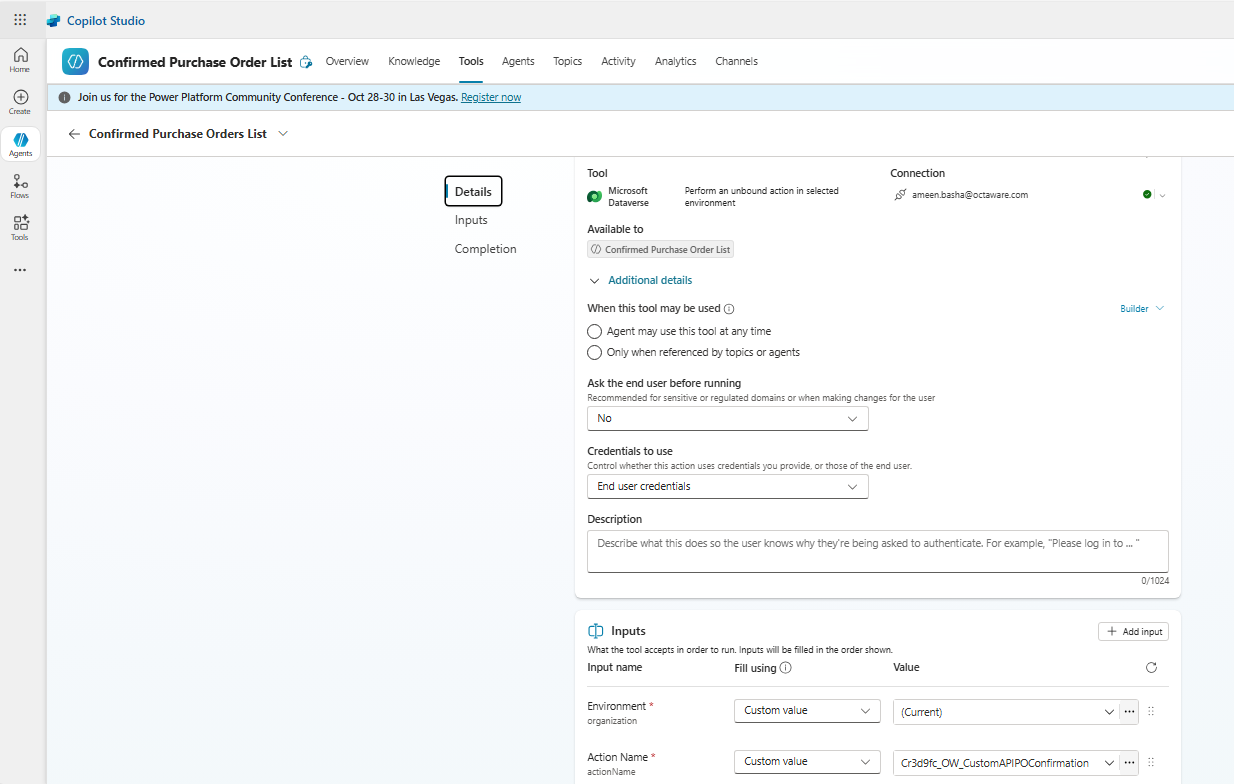Click the back arrow beside Confirmed Purchase Orders List

74,134
